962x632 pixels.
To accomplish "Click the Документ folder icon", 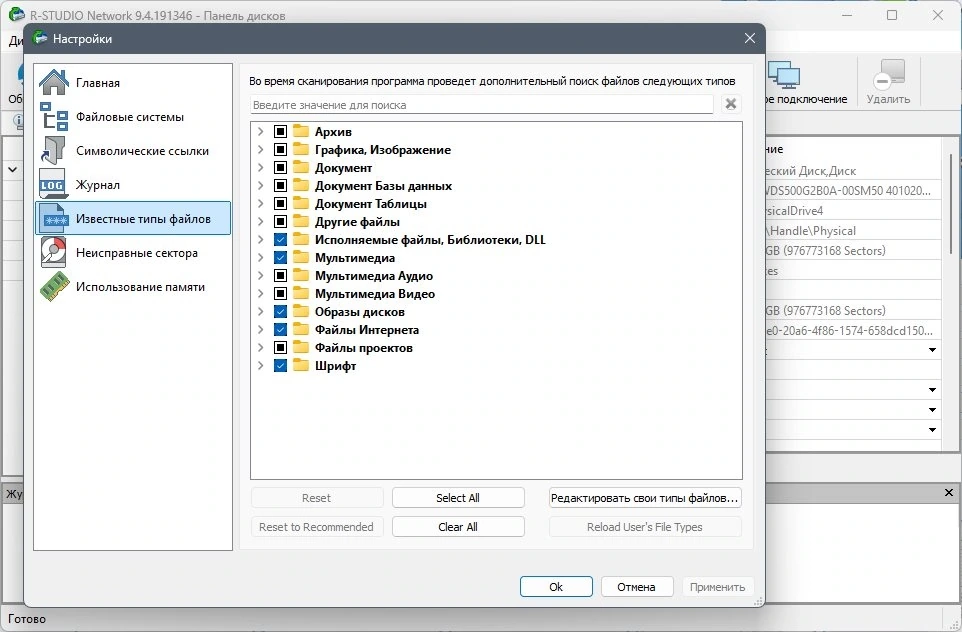I will point(301,168).
